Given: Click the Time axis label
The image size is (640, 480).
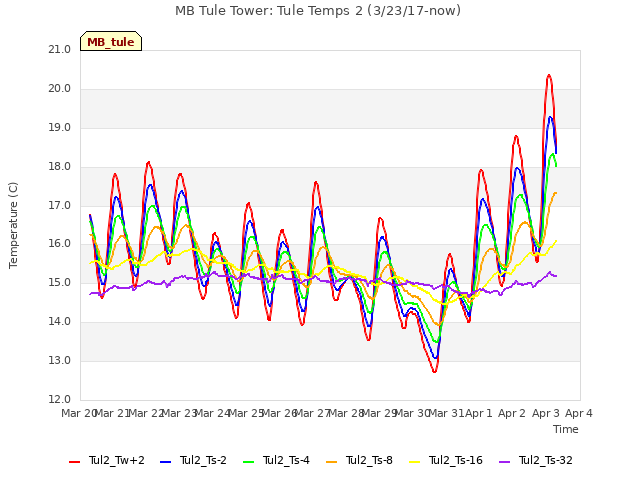Looking at the screenshot, I should click(566, 429).
